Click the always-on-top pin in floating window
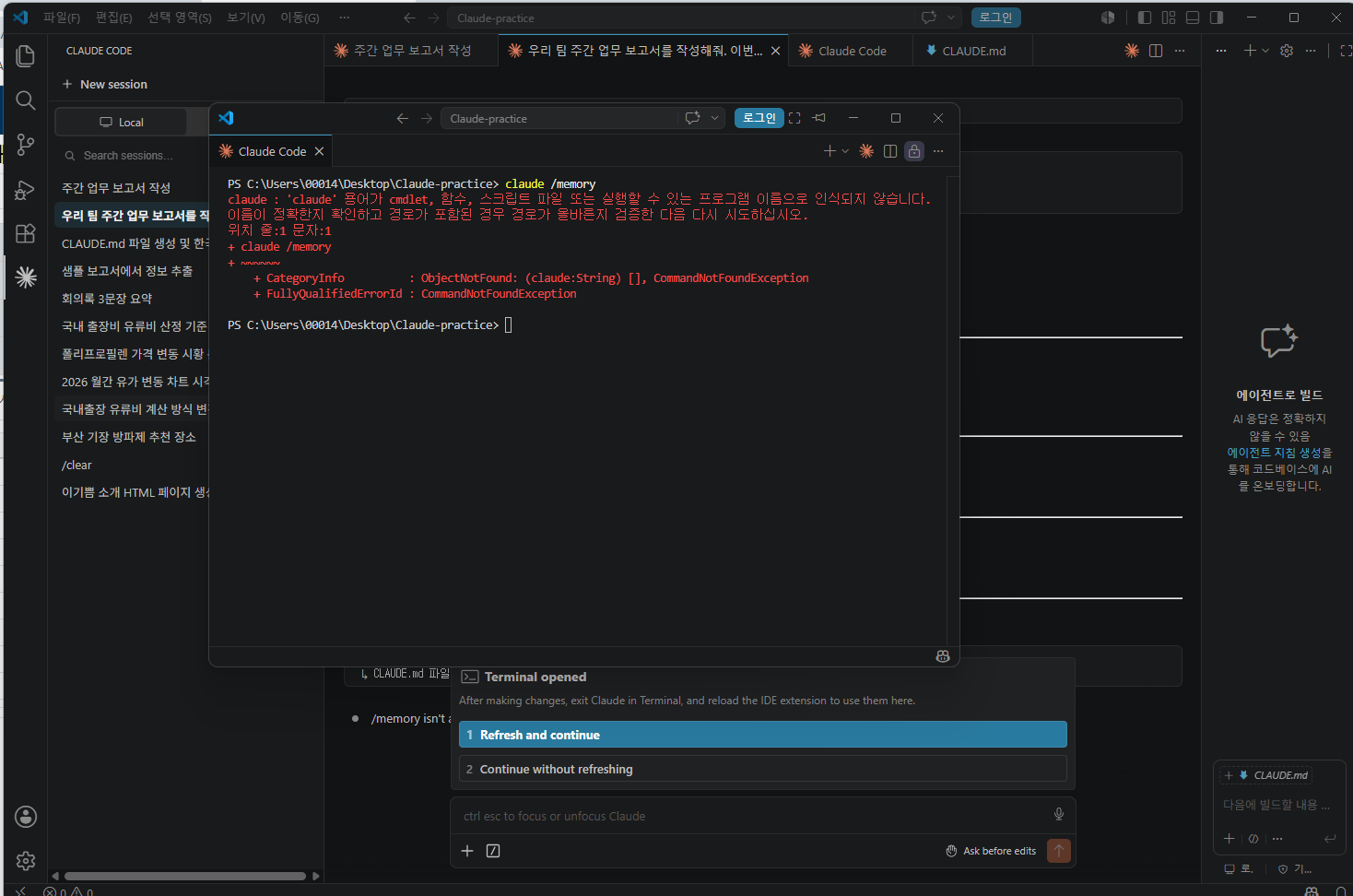 (x=819, y=118)
